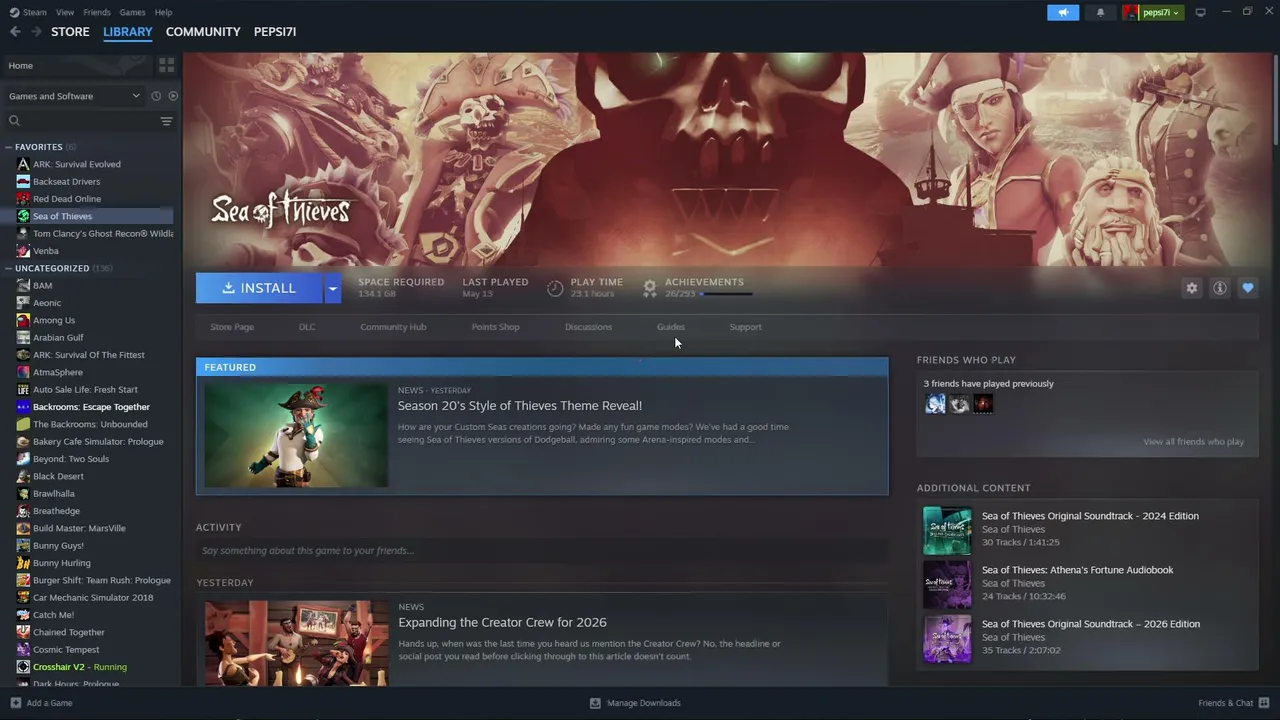Open the Guides link
1280x720 pixels.
click(x=671, y=327)
